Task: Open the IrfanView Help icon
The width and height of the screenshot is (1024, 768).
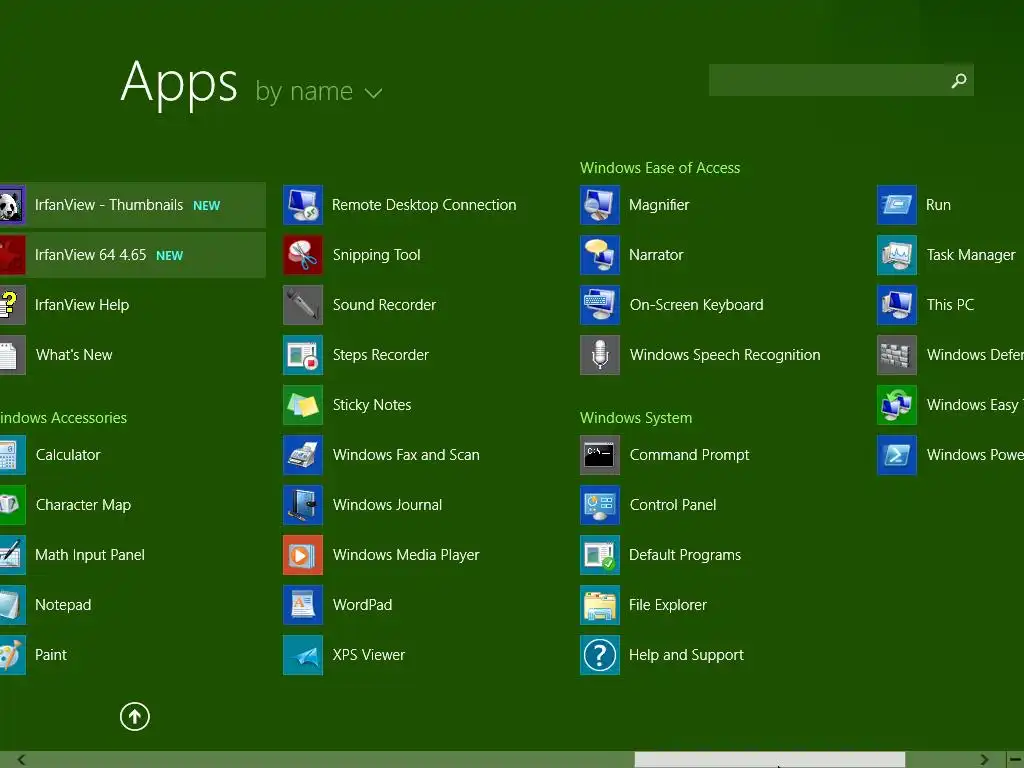Action: click(12, 305)
